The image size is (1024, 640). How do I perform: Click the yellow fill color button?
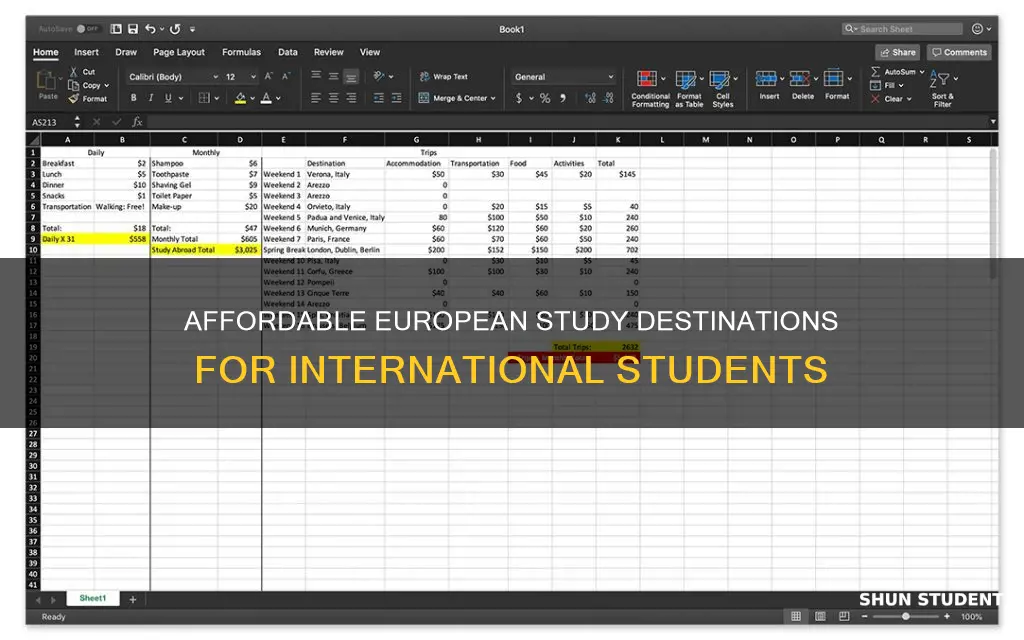pyautogui.click(x=240, y=98)
